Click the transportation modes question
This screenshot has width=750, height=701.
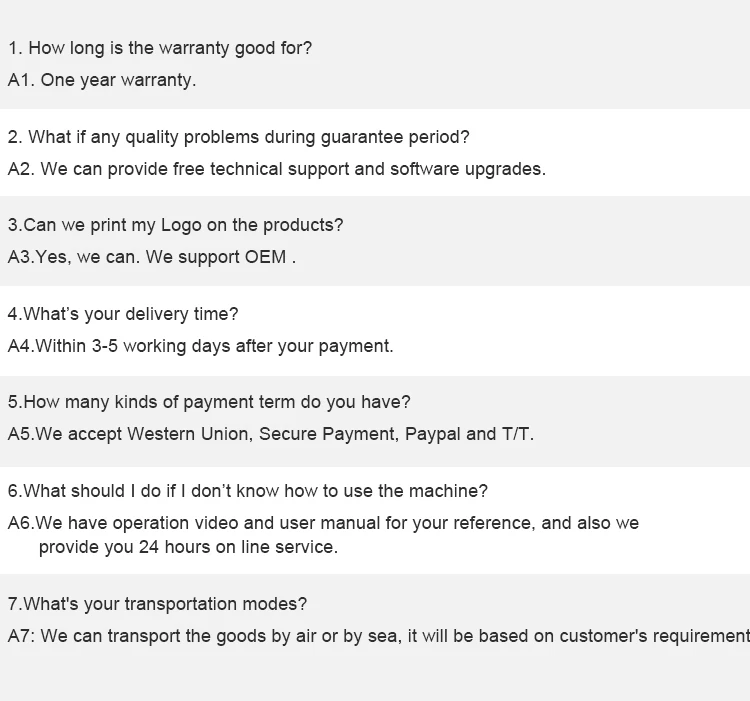pyautogui.click(x=157, y=604)
